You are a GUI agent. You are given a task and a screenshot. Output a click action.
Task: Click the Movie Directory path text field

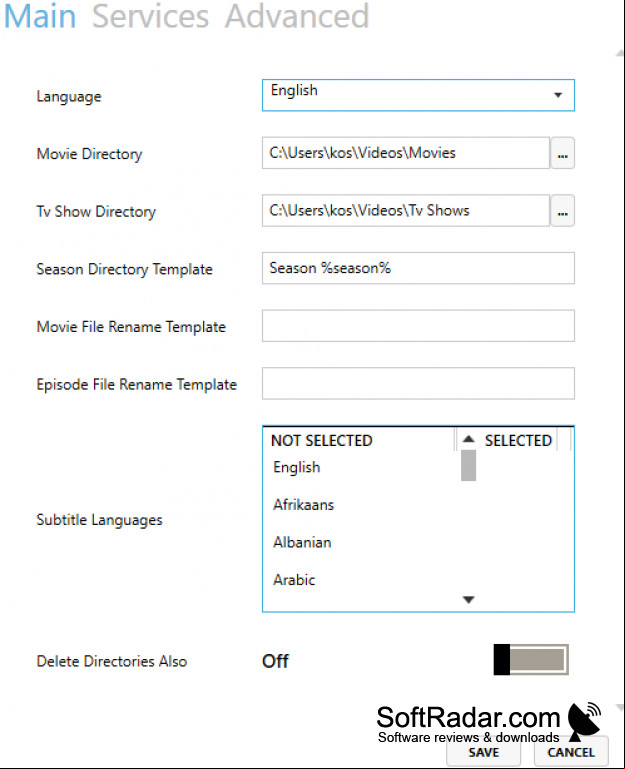[x=406, y=153]
